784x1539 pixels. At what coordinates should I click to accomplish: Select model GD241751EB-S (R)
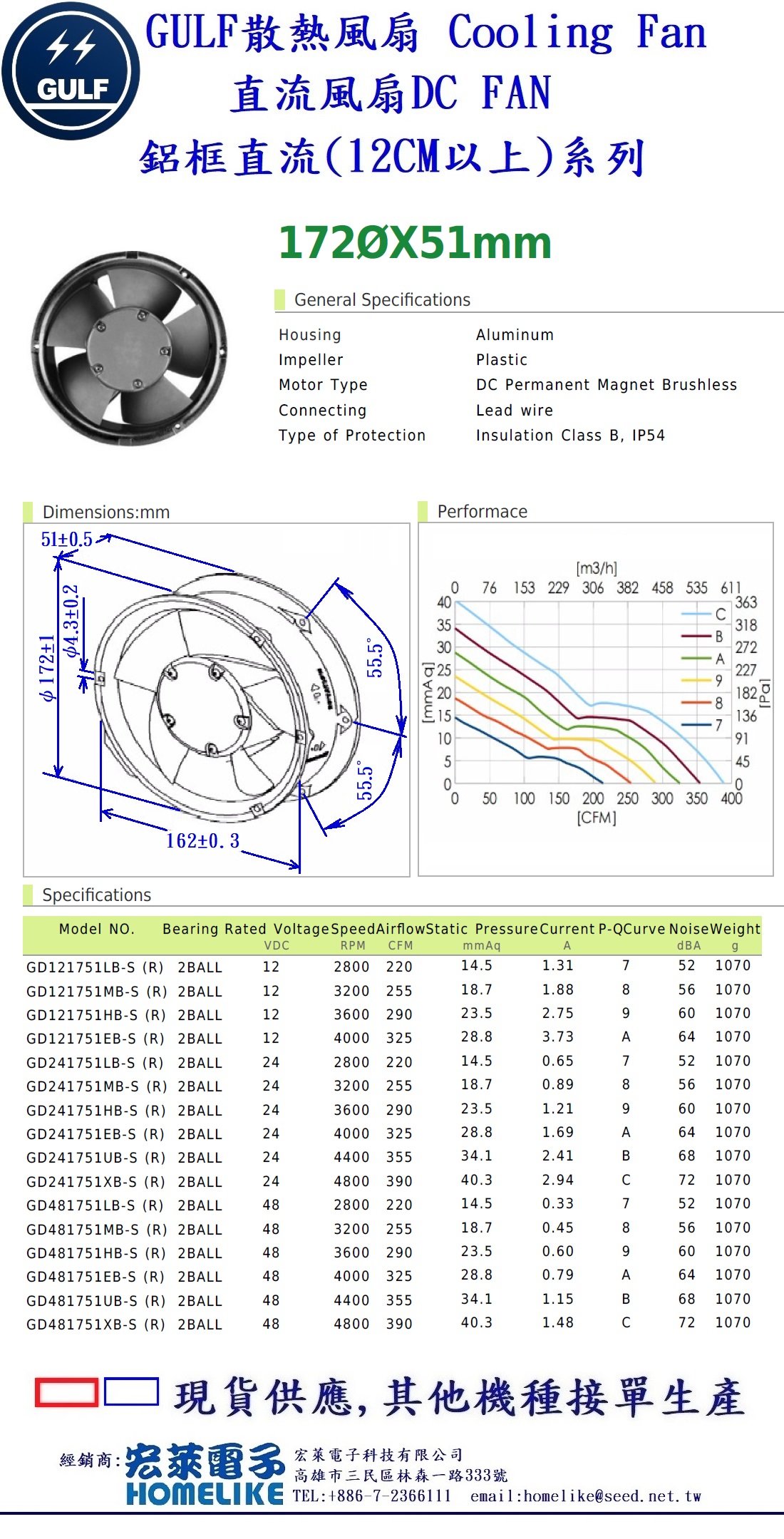click(96, 1134)
